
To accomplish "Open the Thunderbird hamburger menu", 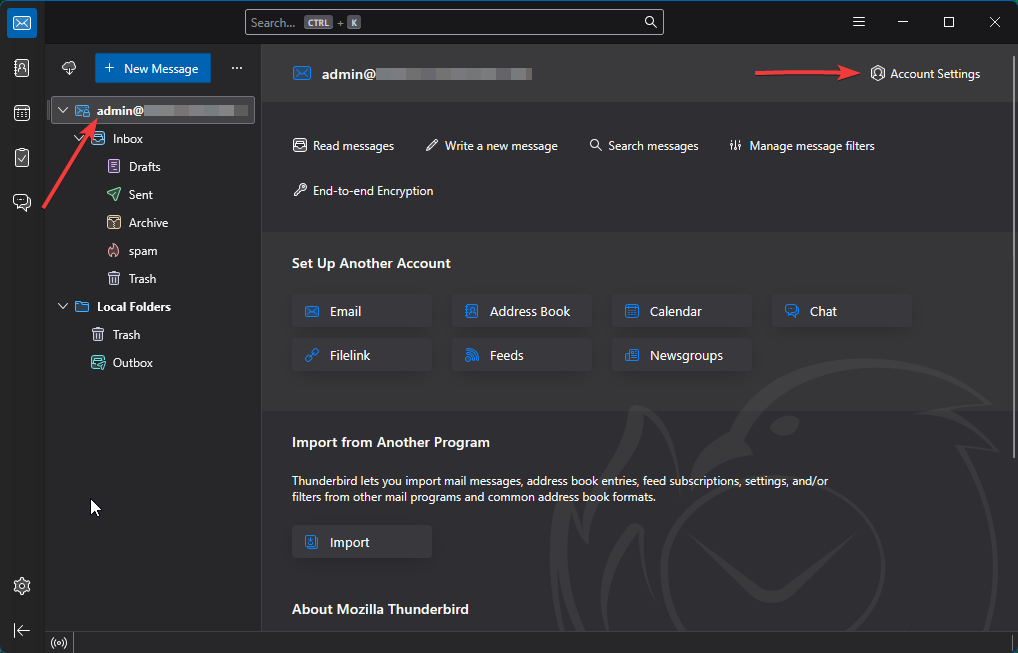I will pos(859,22).
